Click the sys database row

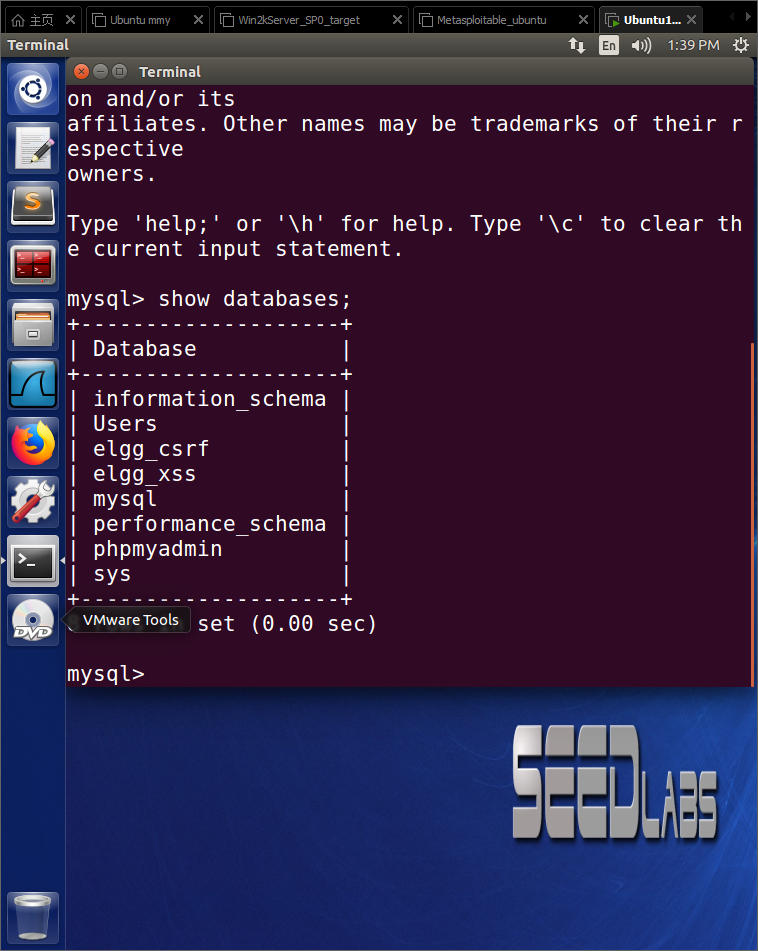tap(209, 574)
